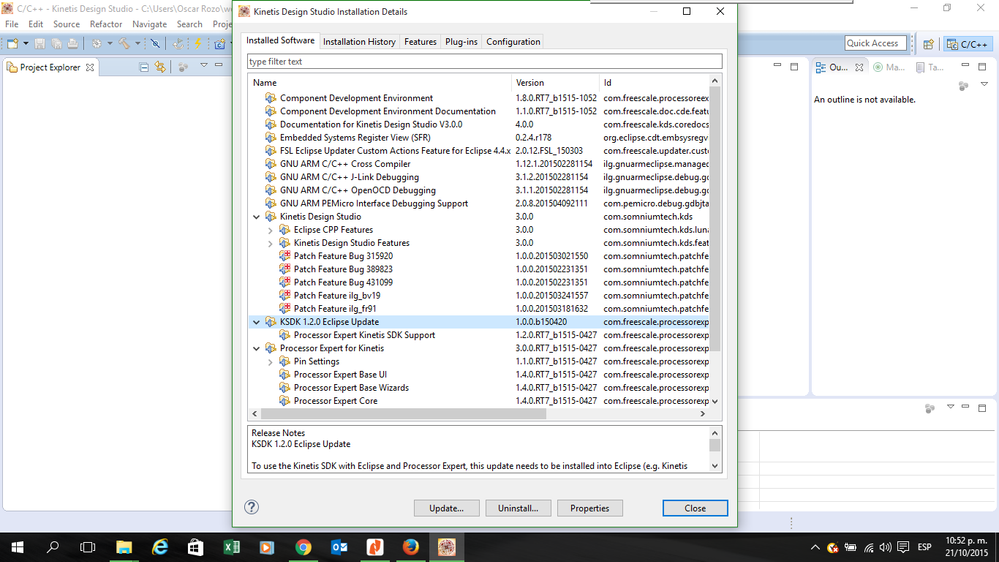Maximize the Outline view panel

point(982,66)
